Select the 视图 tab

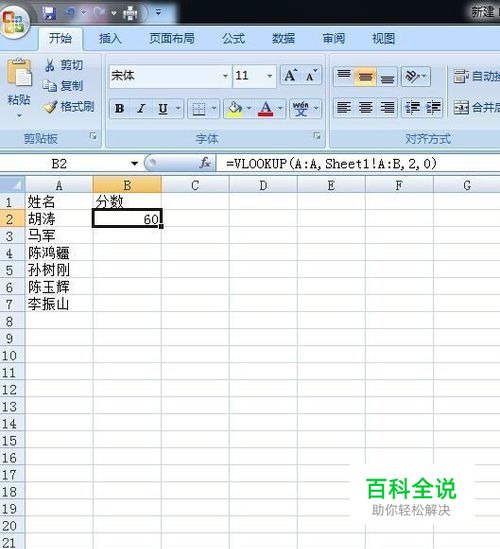(x=383, y=38)
